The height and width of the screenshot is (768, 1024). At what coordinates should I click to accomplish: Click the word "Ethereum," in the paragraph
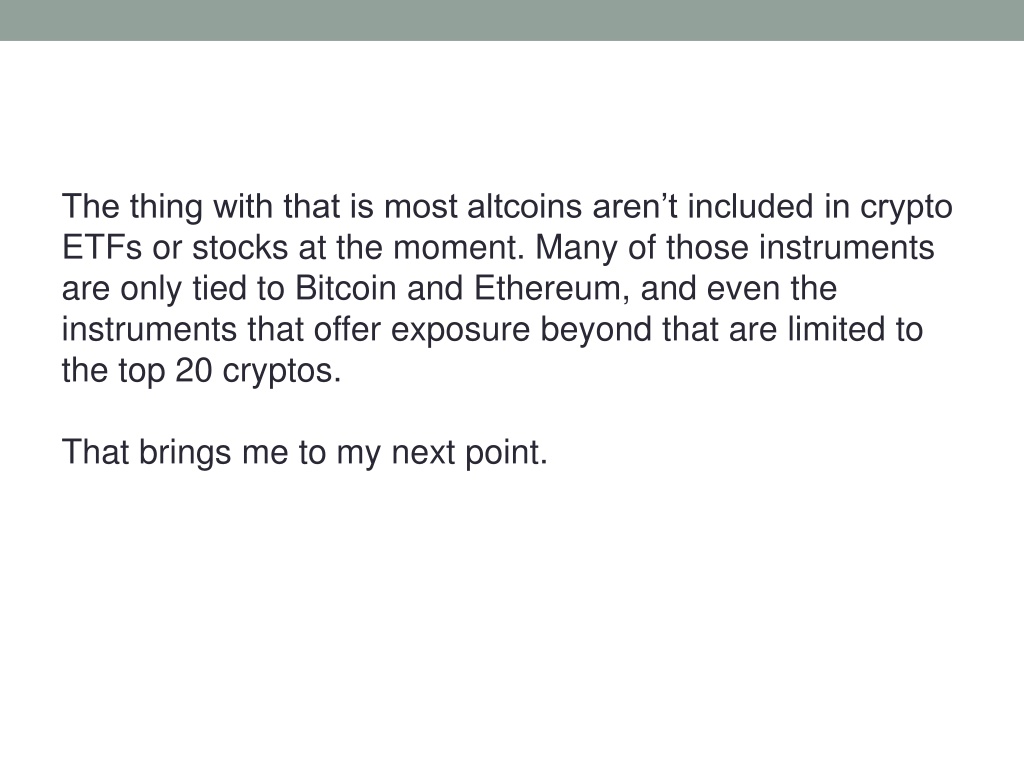click(552, 289)
